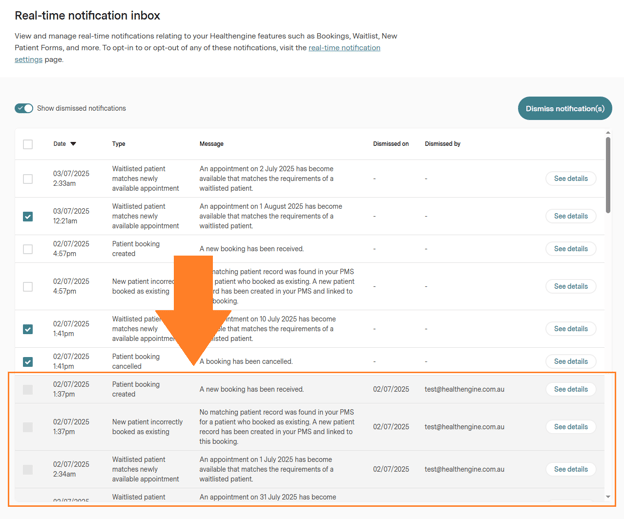See details for booking cancelled notification
624x519 pixels.
(x=570, y=362)
